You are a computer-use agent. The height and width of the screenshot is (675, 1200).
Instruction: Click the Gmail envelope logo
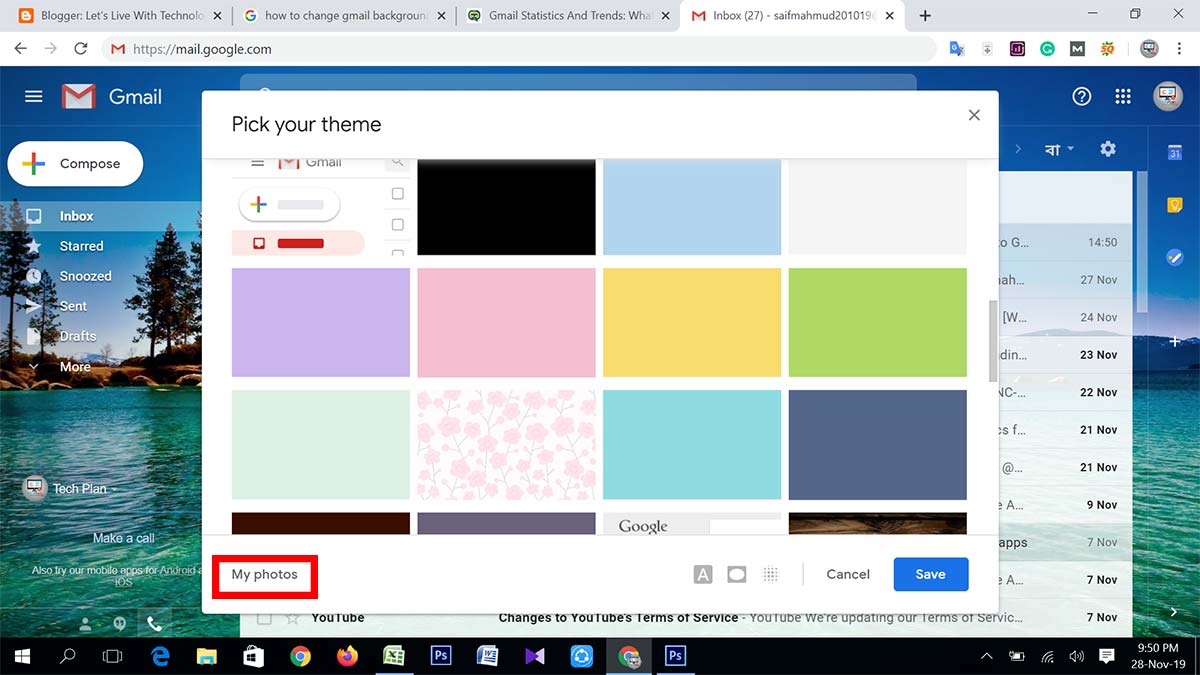click(77, 96)
